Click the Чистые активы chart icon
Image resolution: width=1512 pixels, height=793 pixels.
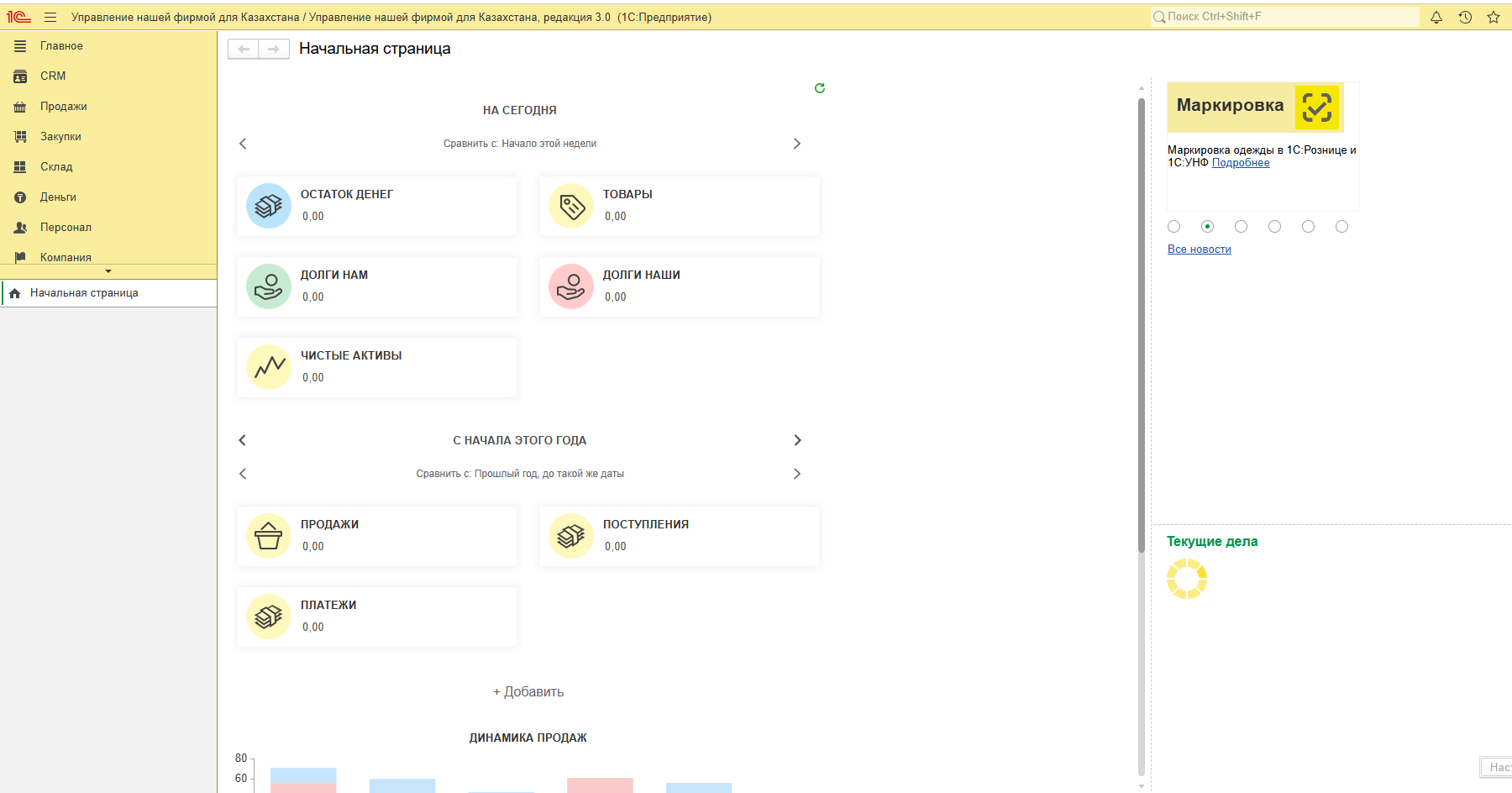[x=269, y=367]
